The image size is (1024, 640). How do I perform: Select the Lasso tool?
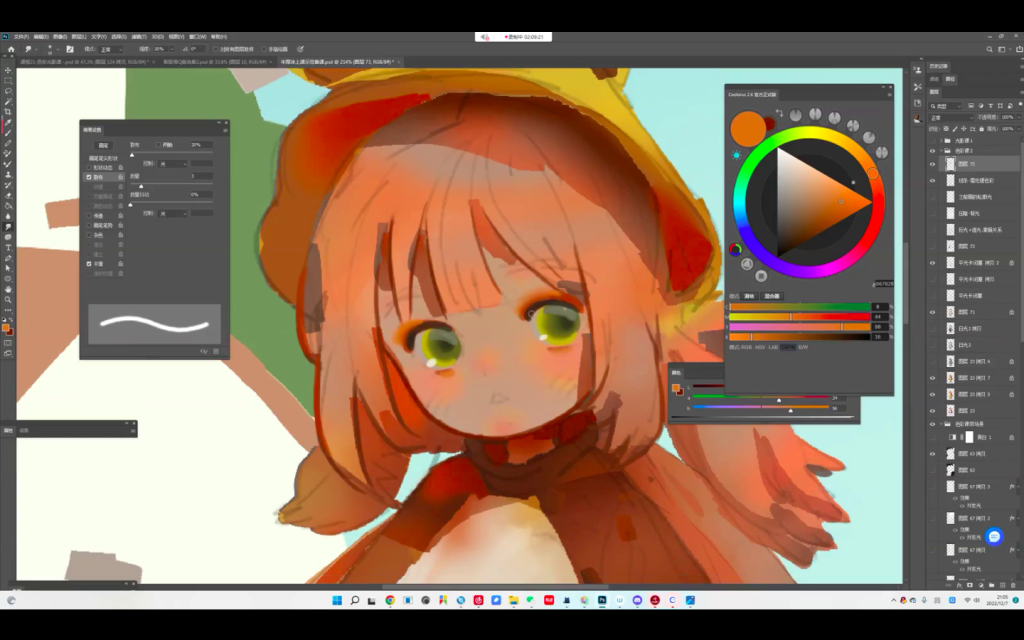tap(8, 90)
